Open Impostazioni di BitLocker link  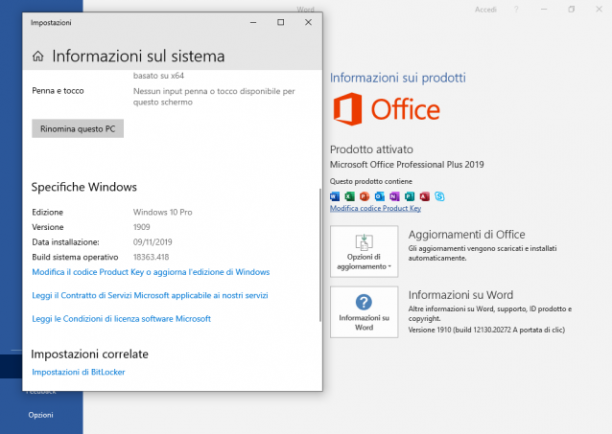point(78,372)
